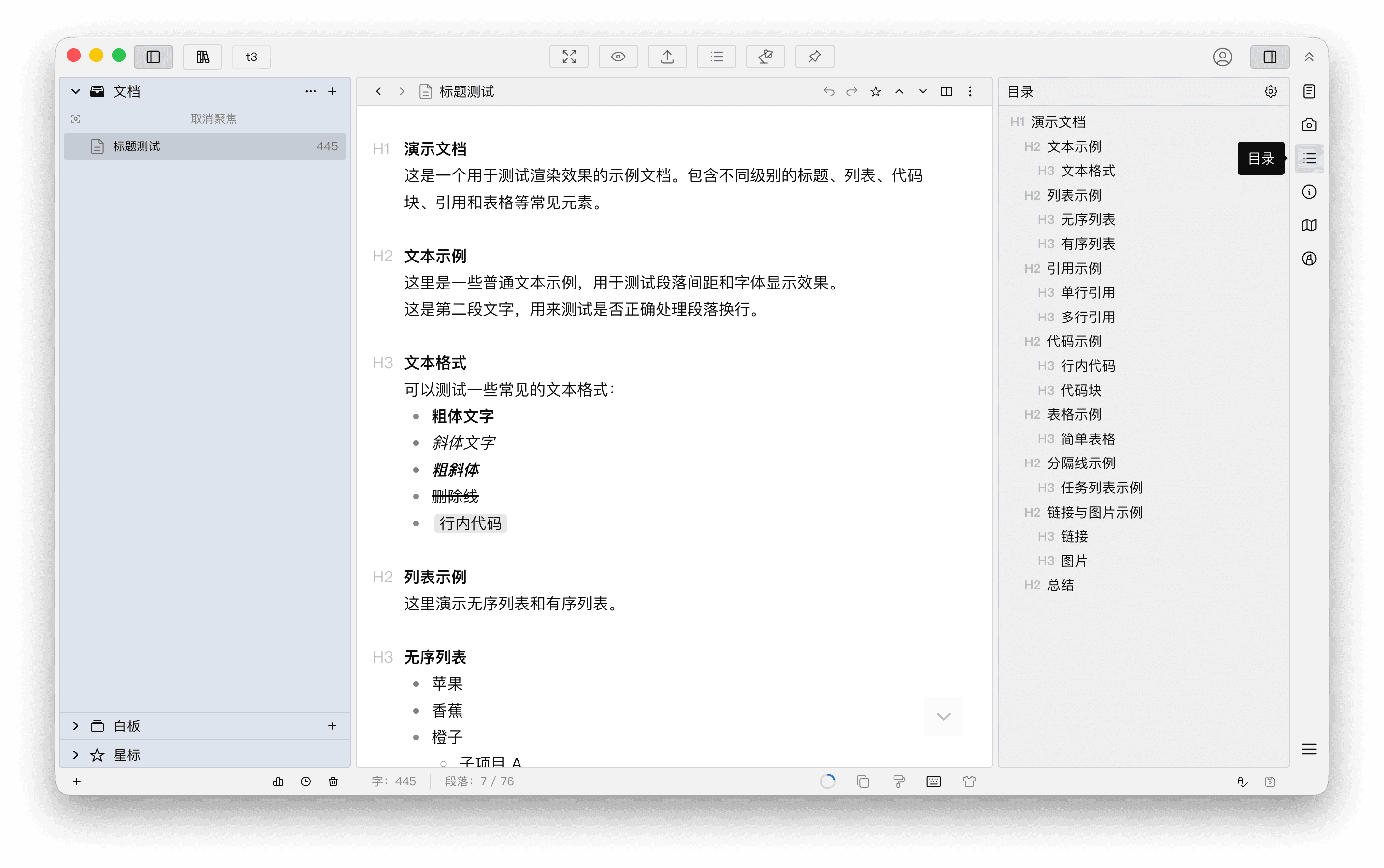Click the export share toolbar icon
The width and height of the screenshot is (1384, 868).
[667, 57]
